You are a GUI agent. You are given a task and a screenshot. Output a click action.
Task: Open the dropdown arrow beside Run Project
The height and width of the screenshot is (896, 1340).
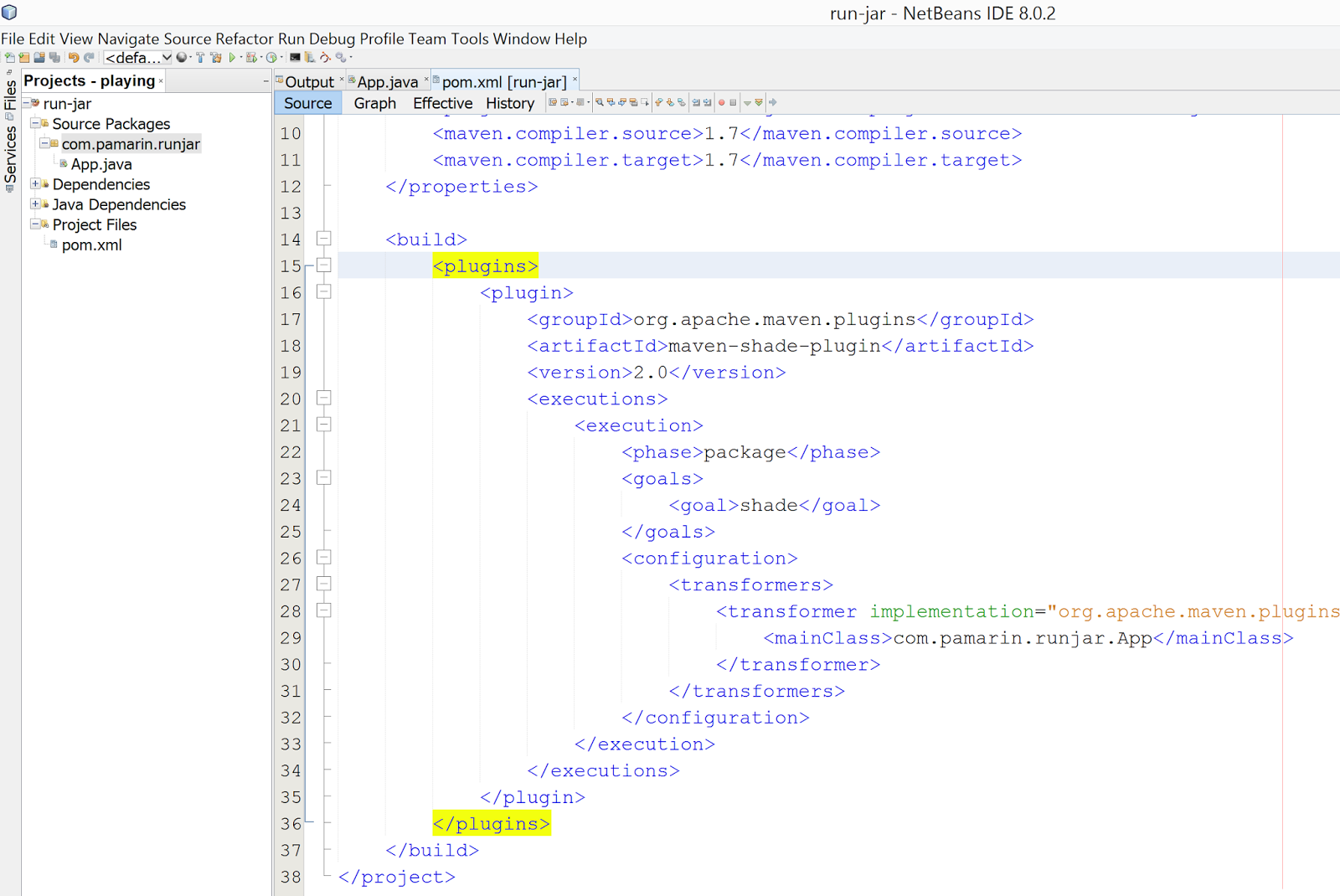[x=241, y=58]
